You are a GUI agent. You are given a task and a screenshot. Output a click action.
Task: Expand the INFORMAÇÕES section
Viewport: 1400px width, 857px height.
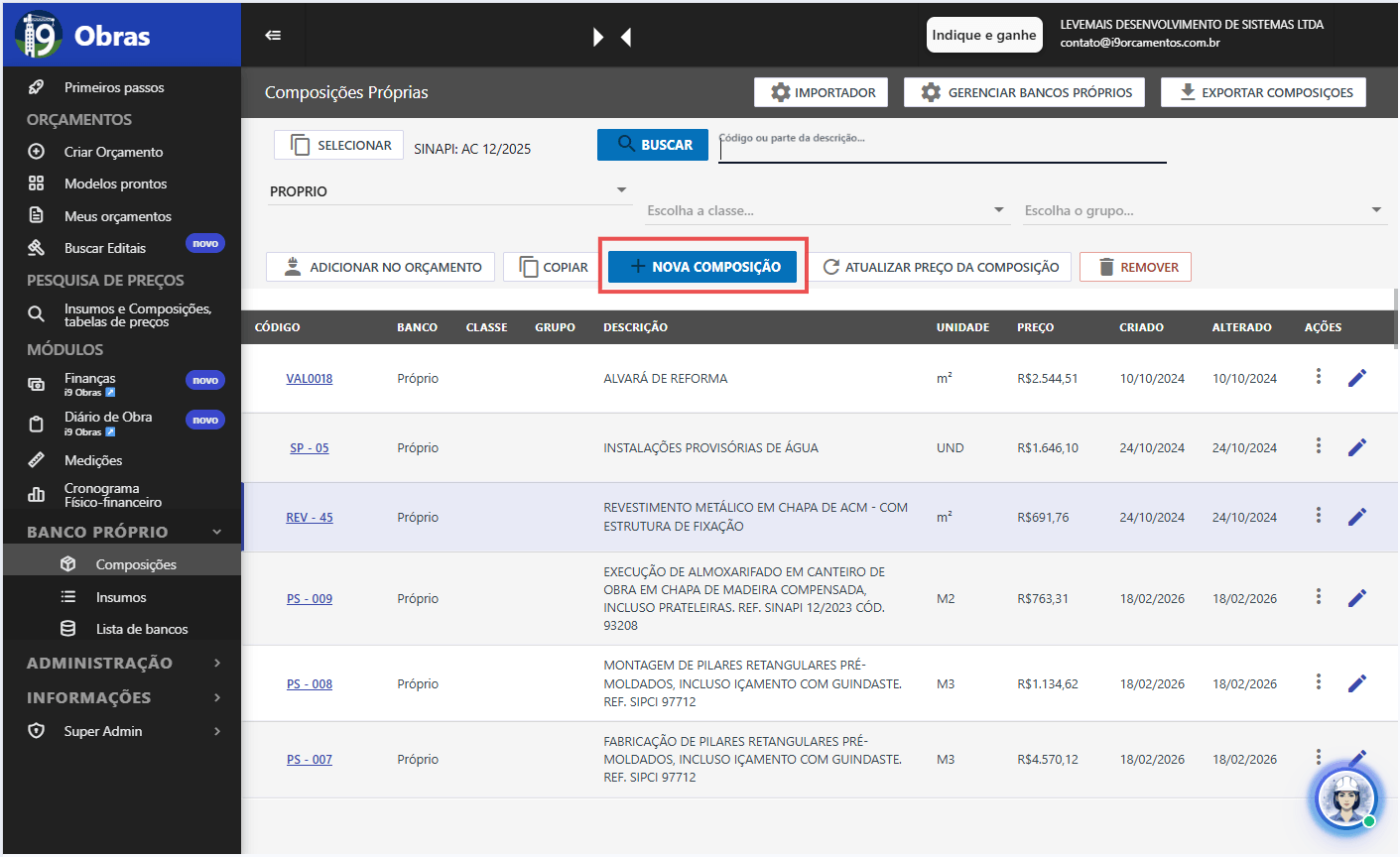coord(122,697)
